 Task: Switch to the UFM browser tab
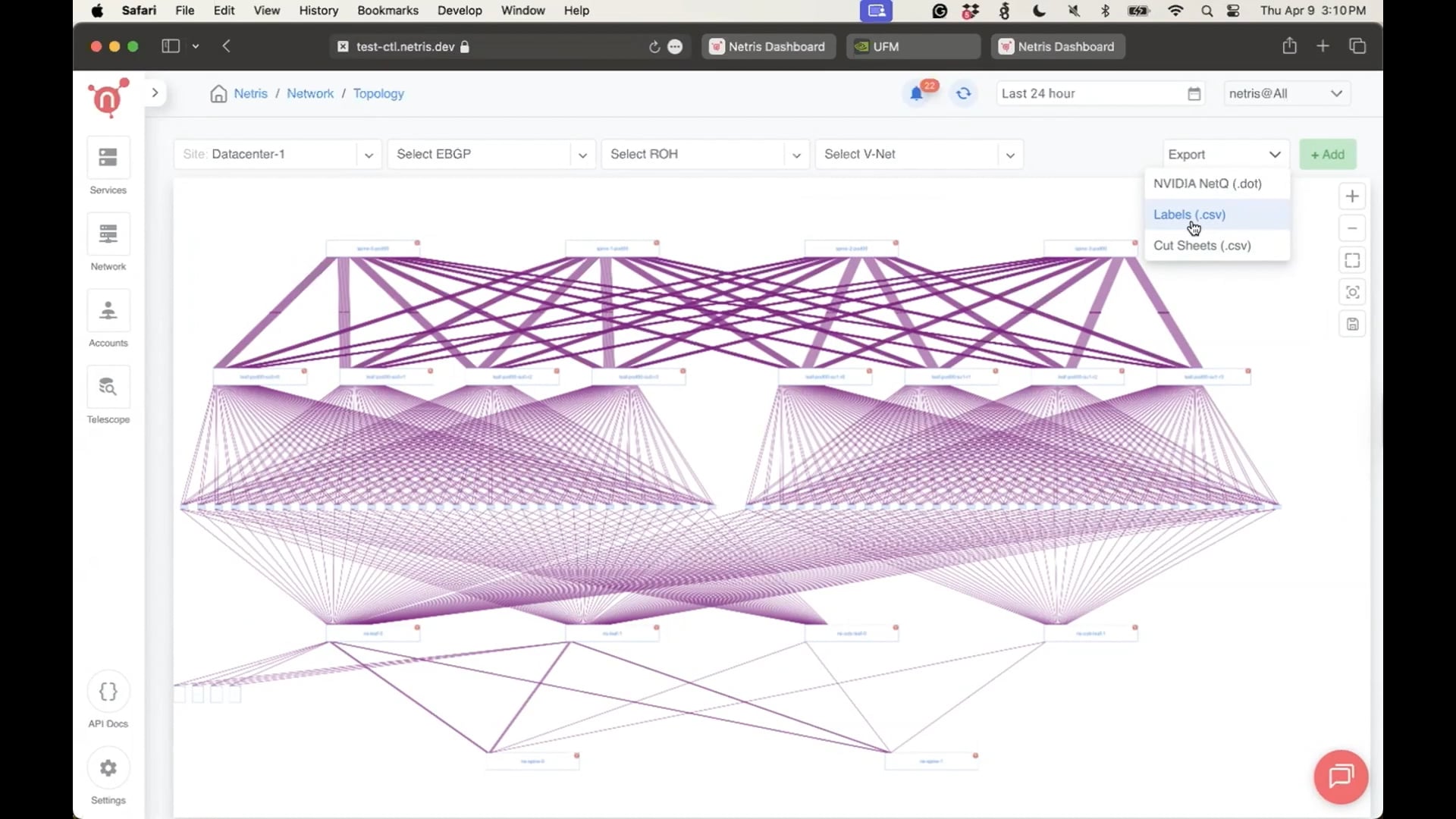[913, 46]
